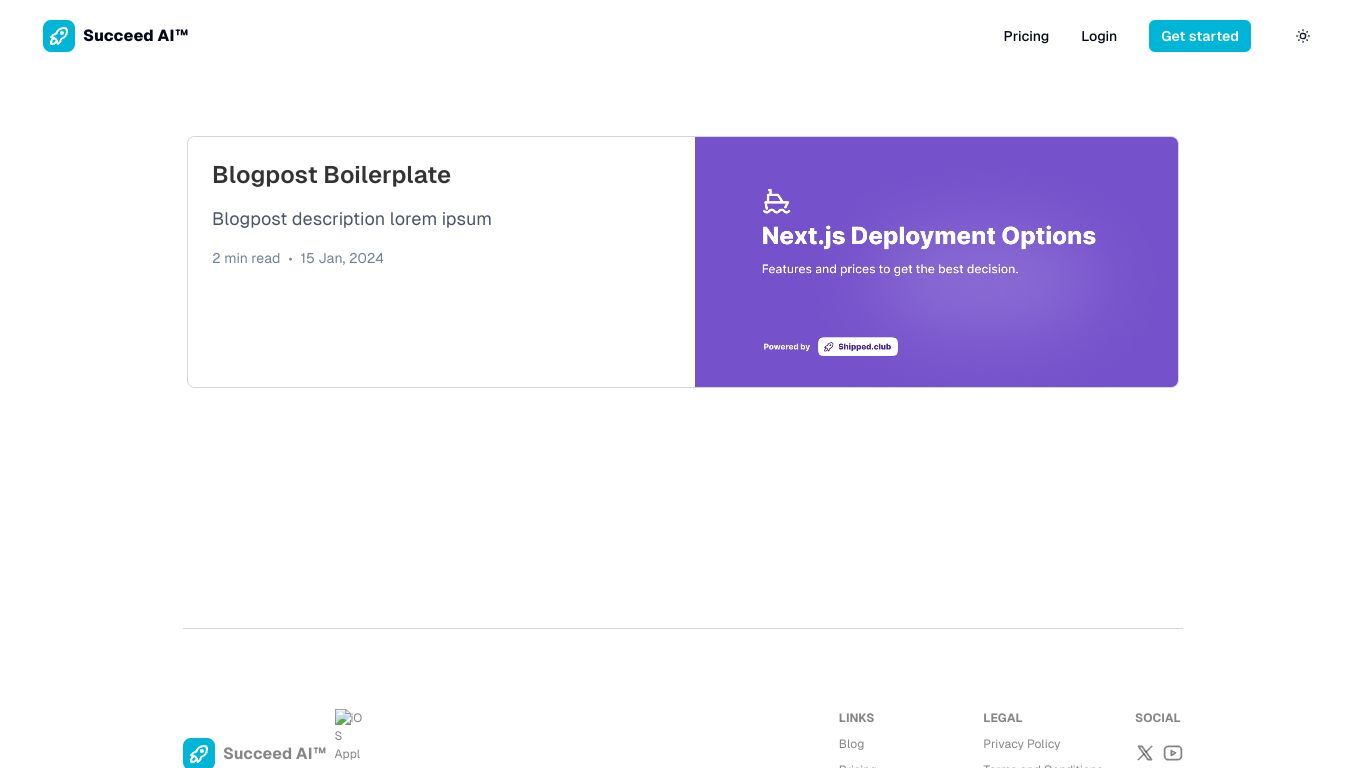Click the broken iOS App image in footer

coord(348,736)
